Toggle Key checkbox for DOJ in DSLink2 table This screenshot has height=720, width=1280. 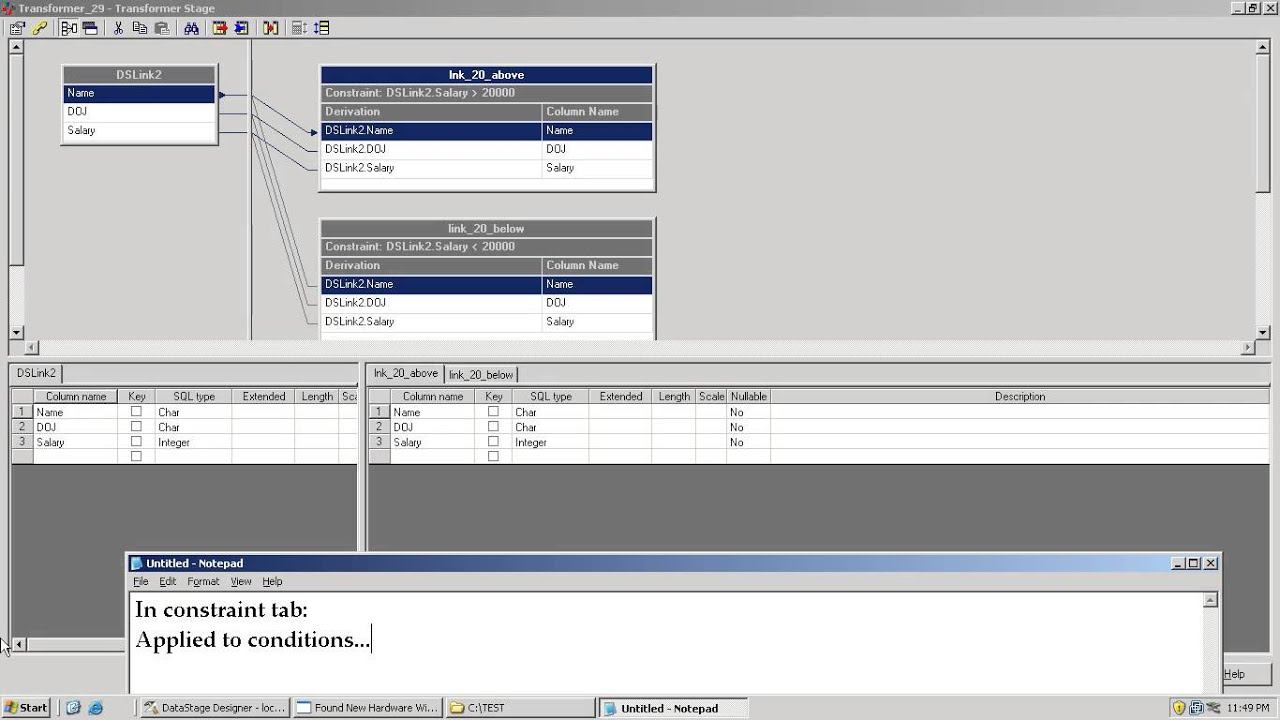pos(136,426)
